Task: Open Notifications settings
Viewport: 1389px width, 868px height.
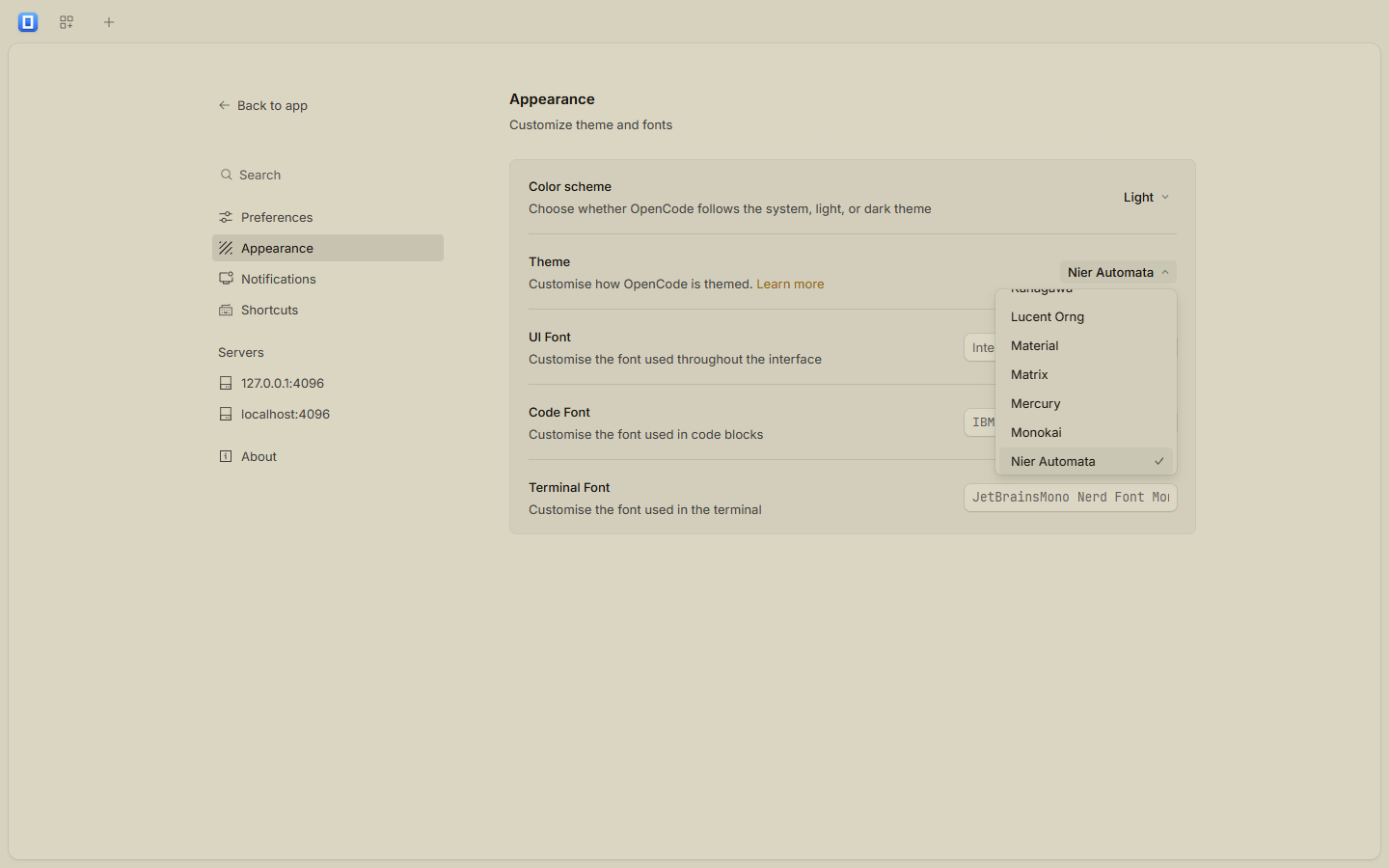Action: (x=328, y=279)
